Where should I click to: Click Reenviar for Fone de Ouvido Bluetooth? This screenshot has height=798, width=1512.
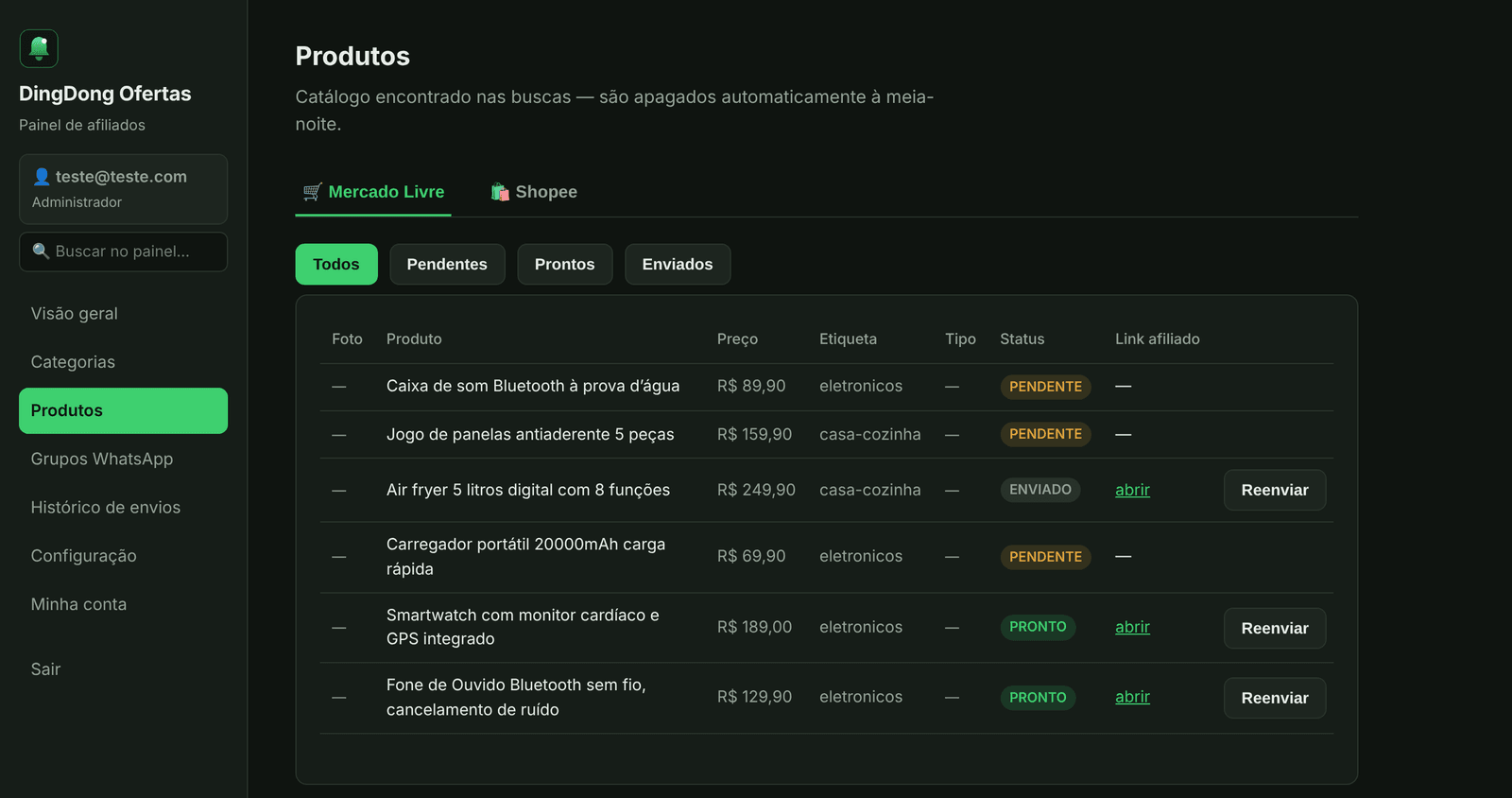(x=1275, y=698)
